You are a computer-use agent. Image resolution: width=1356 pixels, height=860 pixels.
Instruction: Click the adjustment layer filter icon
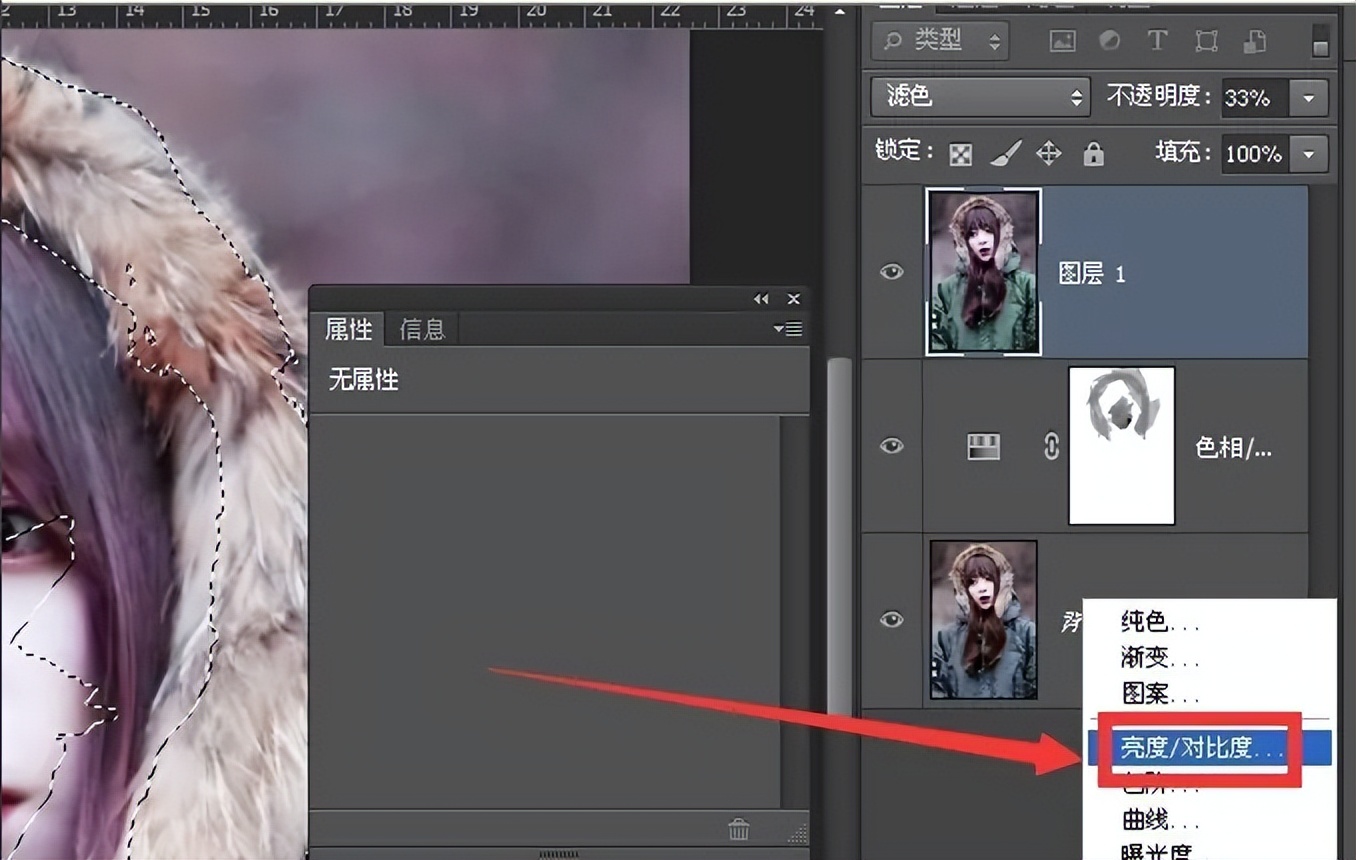(1109, 41)
